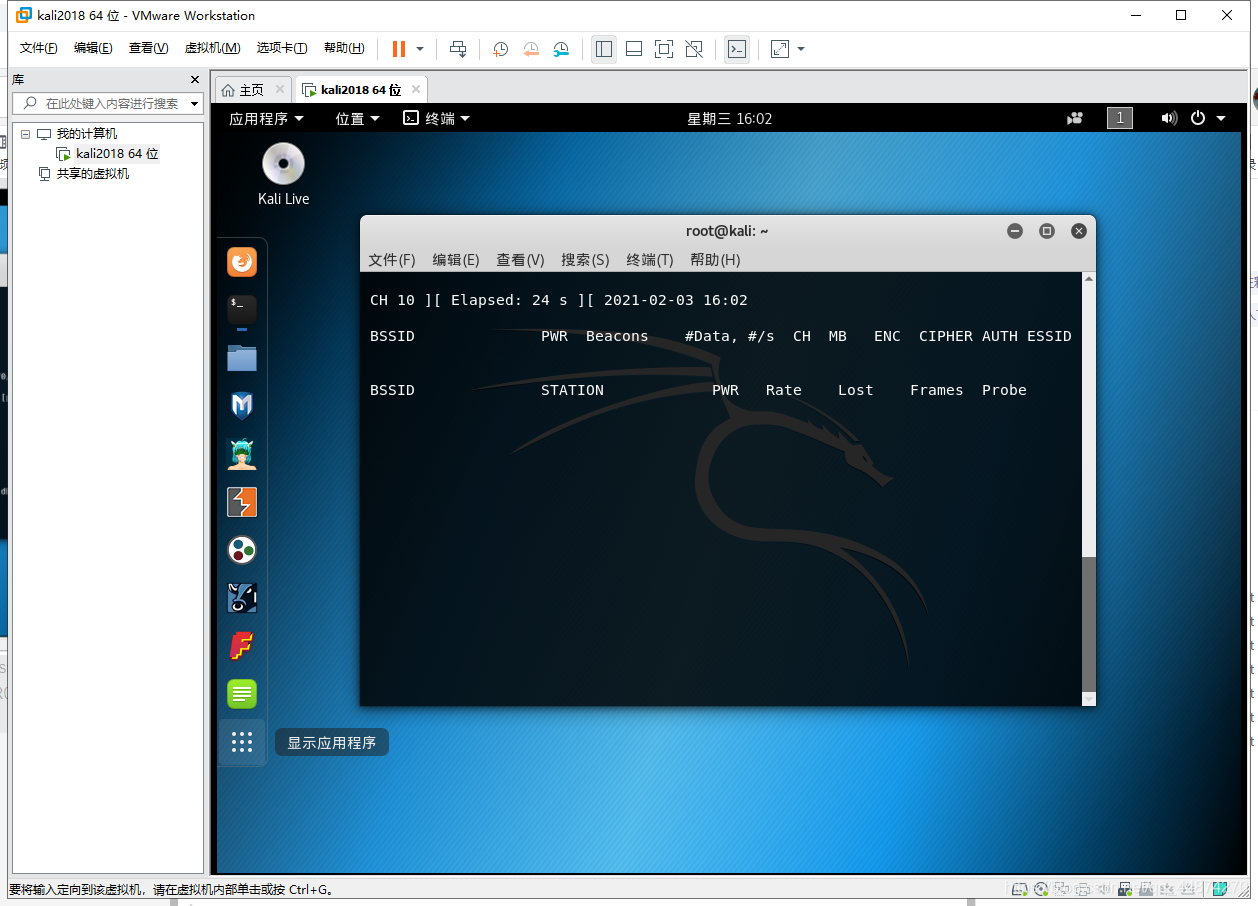
Task: Close the library panel
Action: tap(195, 80)
